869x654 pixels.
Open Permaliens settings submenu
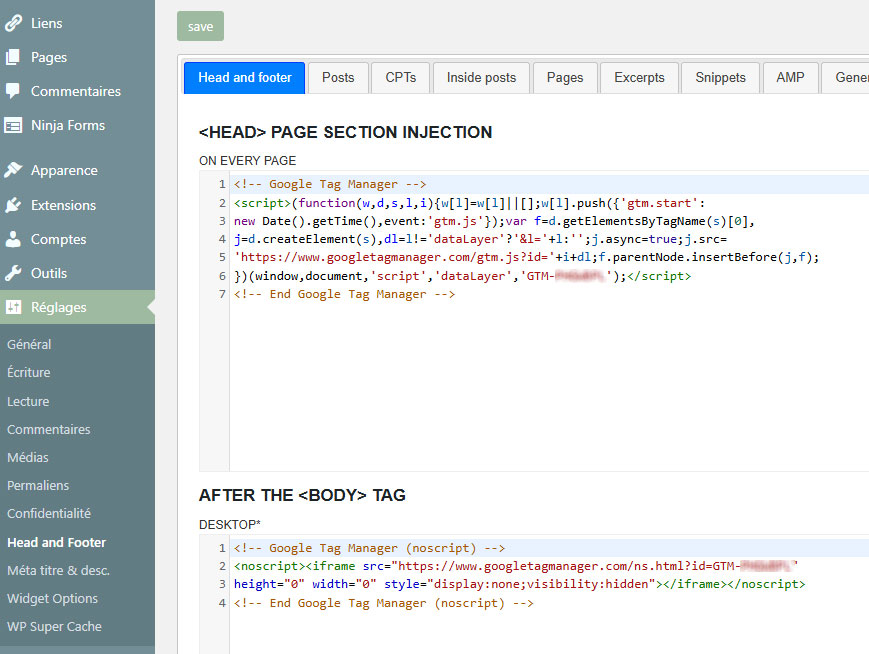coord(38,485)
